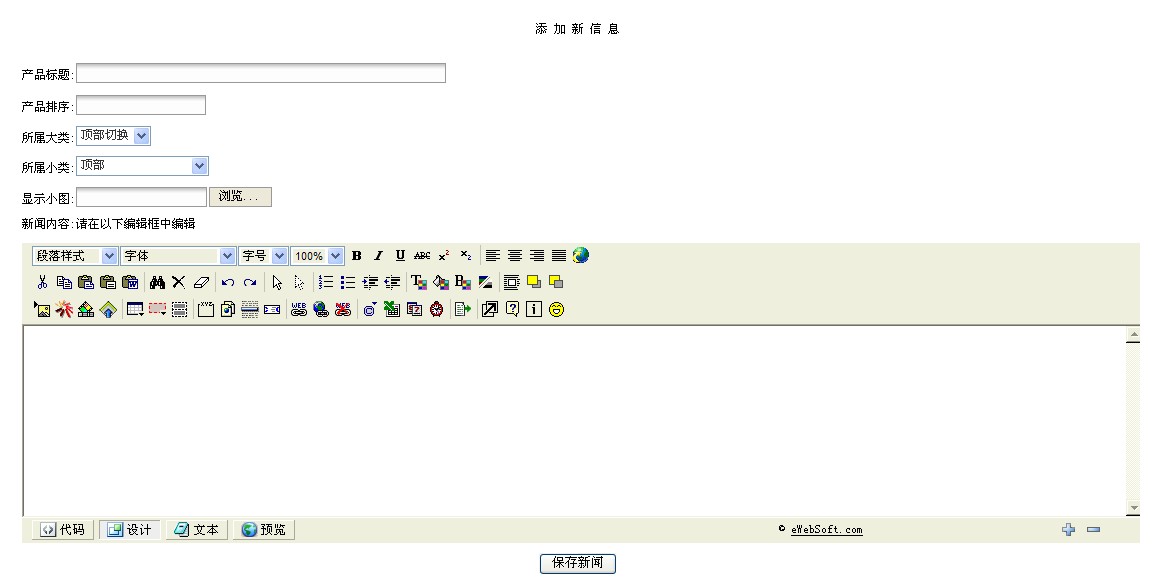
Task: Click paste from Word icon
Action: (x=130, y=282)
